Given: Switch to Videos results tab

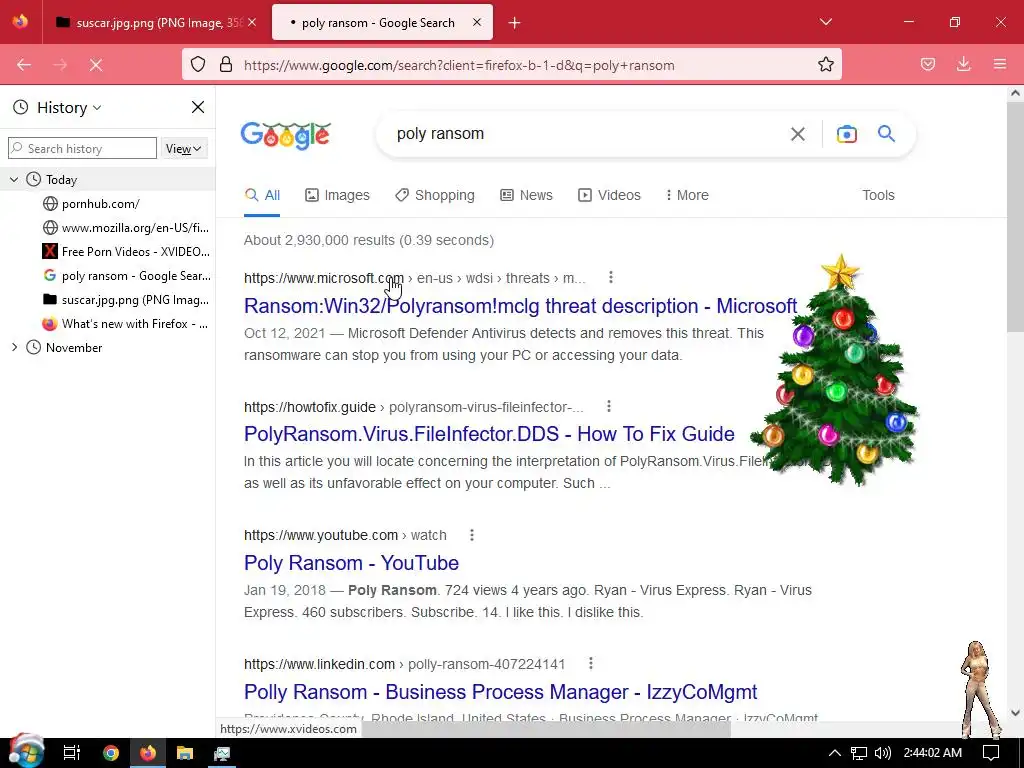Looking at the screenshot, I should (x=609, y=195).
